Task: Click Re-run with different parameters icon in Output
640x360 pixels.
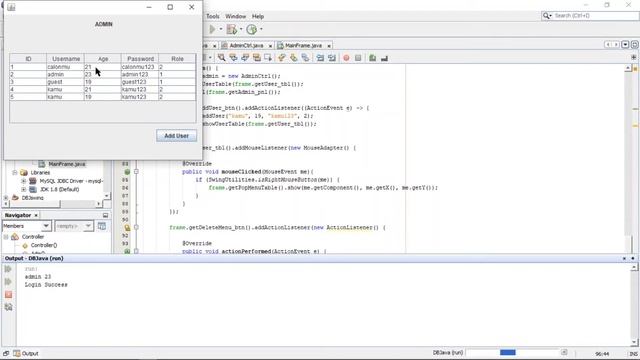Action: [x=8, y=282]
